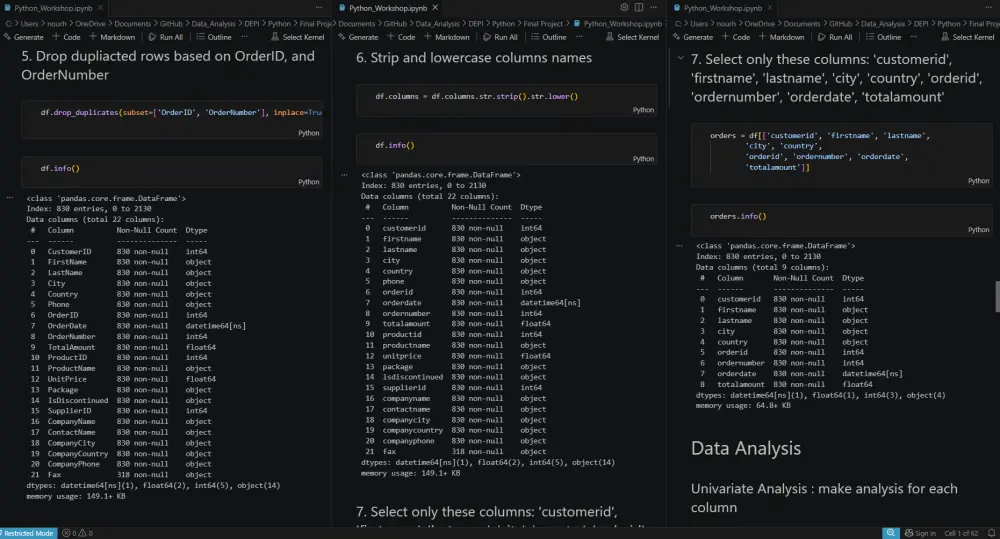The width and height of the screenshot is (1000, 539).
Task: Open toolbar overflow ellipsis in step 6 pane
Action: coord(579,37)
